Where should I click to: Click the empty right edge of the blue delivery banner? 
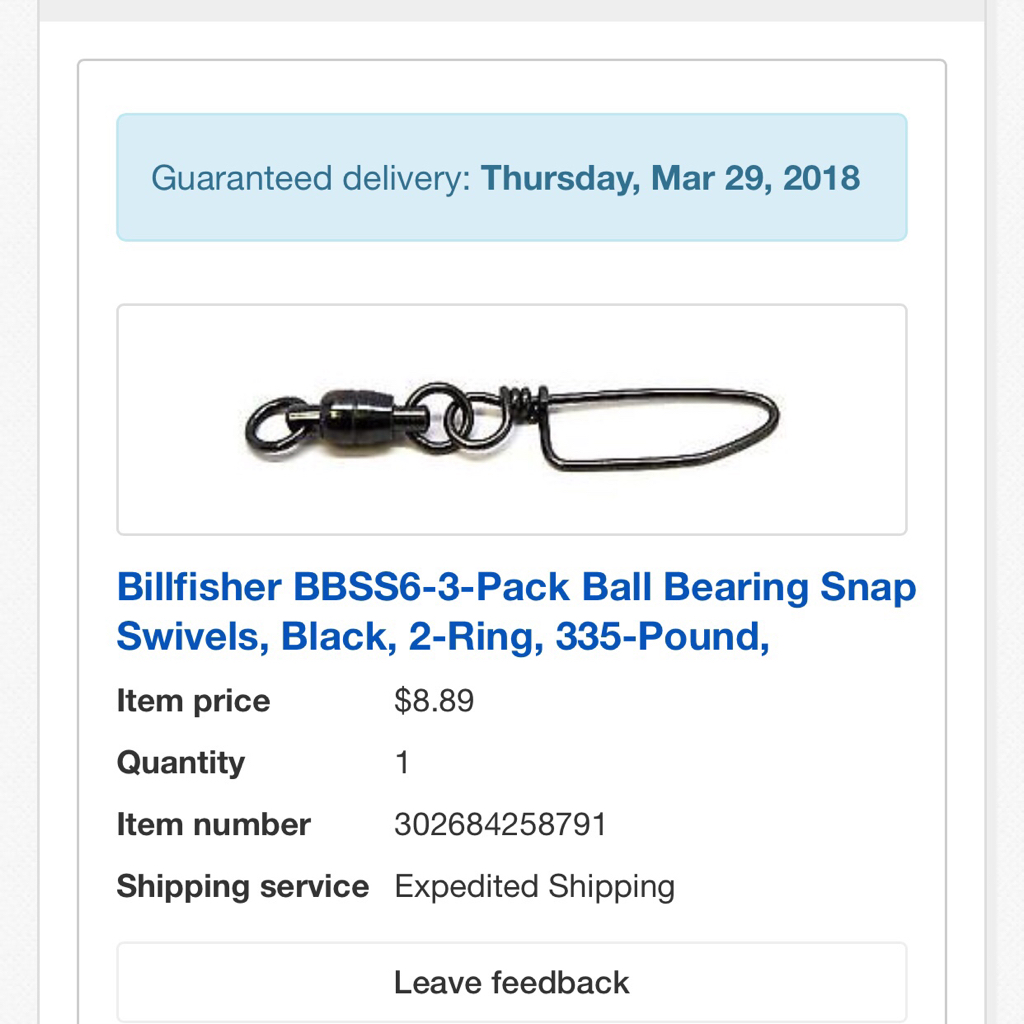pos(885,178)
